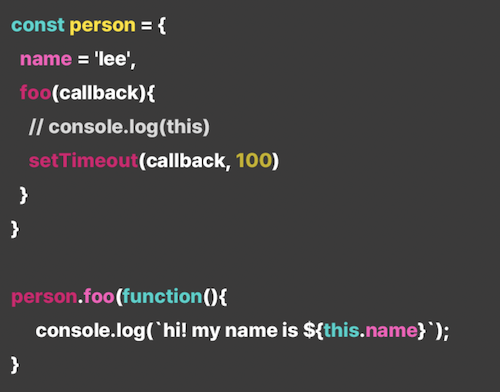Screen dimensions: 500x392
Task: Click the const keyword
Action: [x=38, y=25]
